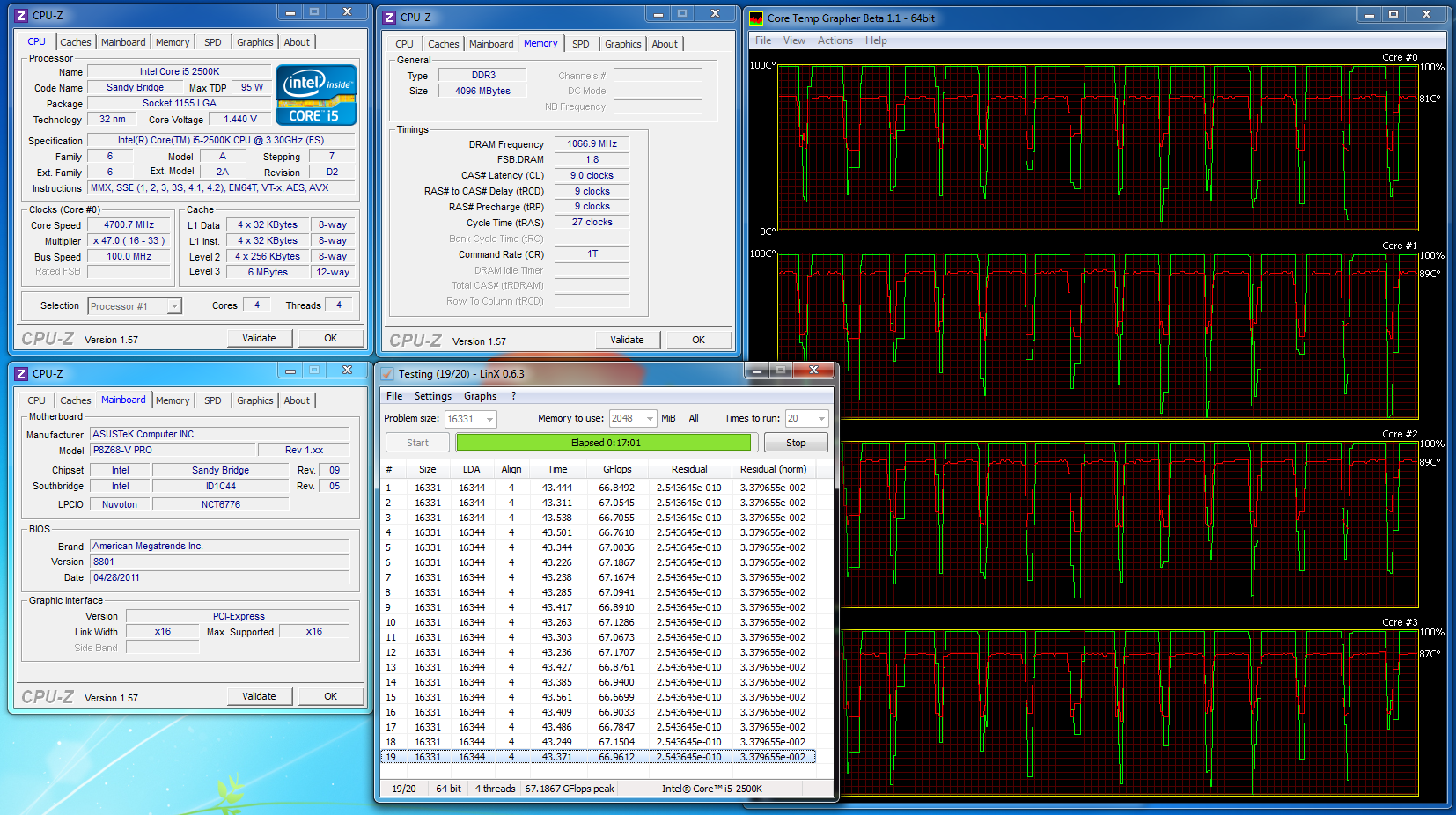This screenshot has width=1456, height=815.
Task: Open Actions menu in Core Temp Grapher
Action: click(x=835, y=40)
